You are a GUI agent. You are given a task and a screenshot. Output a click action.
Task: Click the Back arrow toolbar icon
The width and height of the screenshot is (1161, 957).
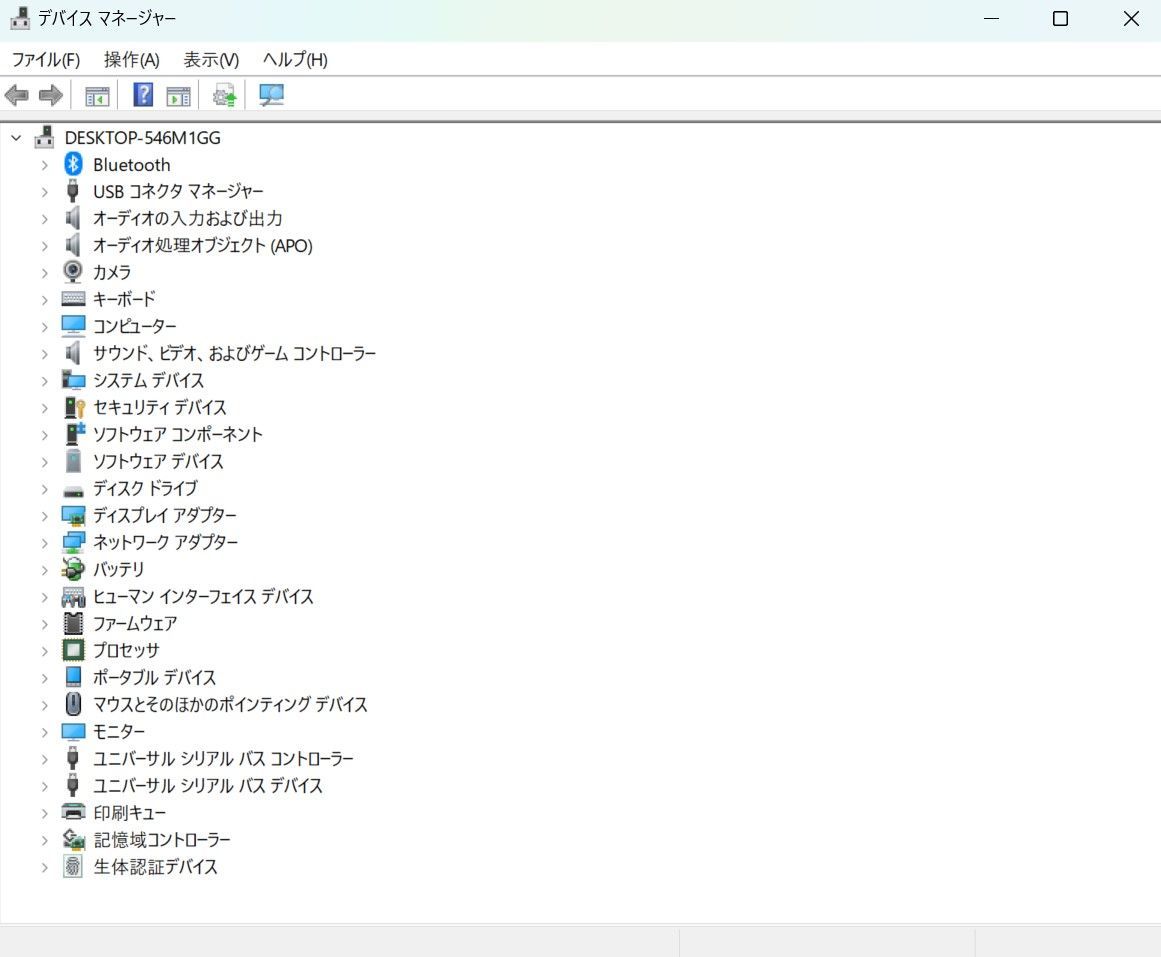[x=16, y=95]
